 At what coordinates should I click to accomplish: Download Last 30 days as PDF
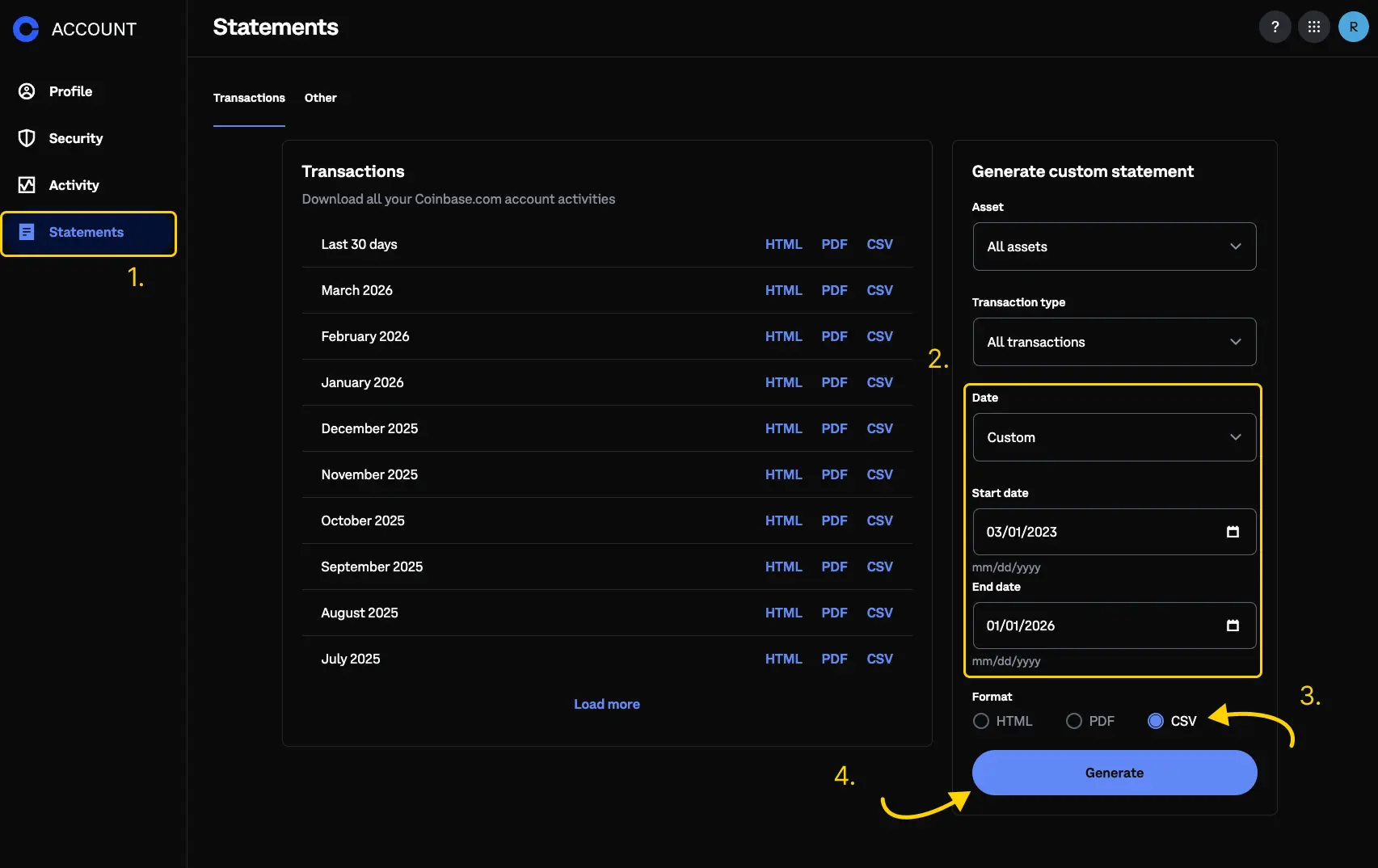click(x=834, y=244)
